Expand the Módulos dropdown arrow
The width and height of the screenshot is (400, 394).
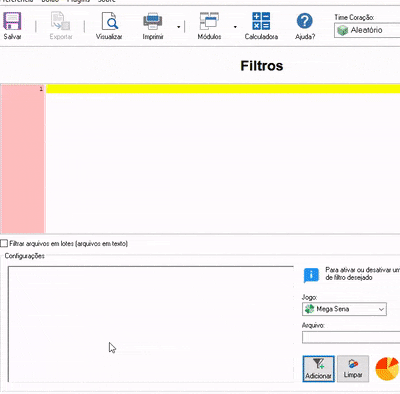[235, 27]
